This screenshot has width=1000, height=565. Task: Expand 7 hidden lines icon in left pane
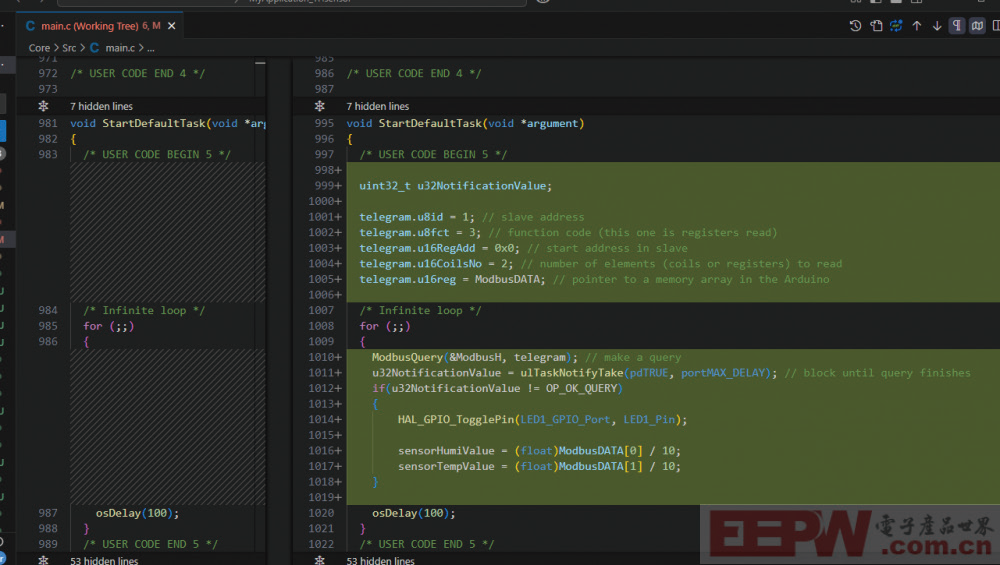click(x=43, y=106)
